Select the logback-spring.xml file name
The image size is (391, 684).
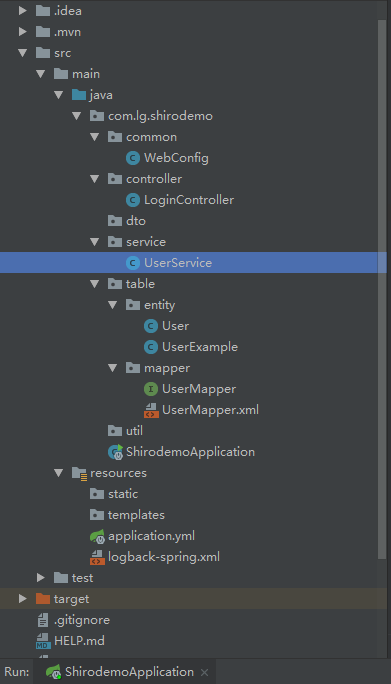coord(164,557)
